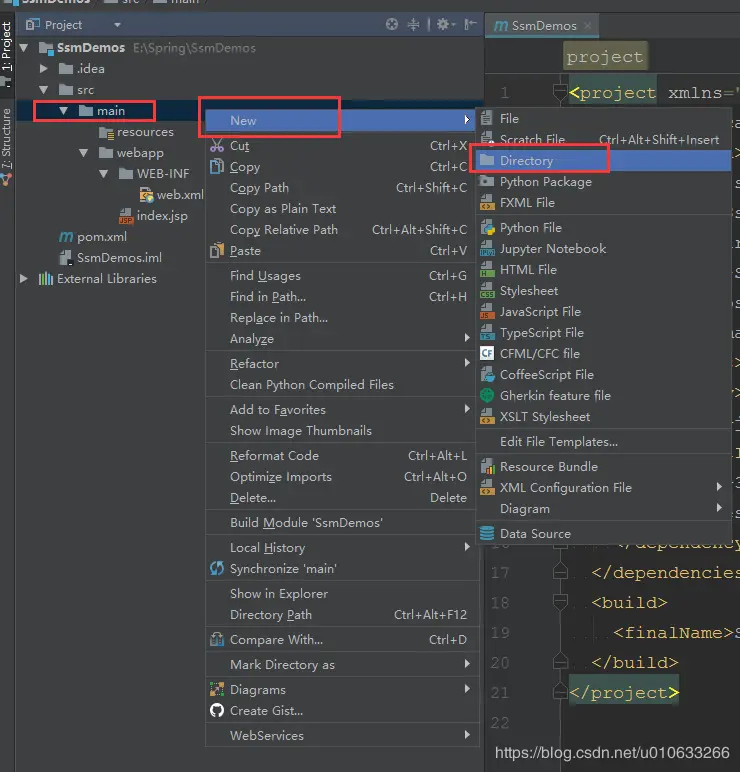Viewport: 740px width, 772px height.
Task: Expand the .idea folder arrow
Action: coord(44,68)
